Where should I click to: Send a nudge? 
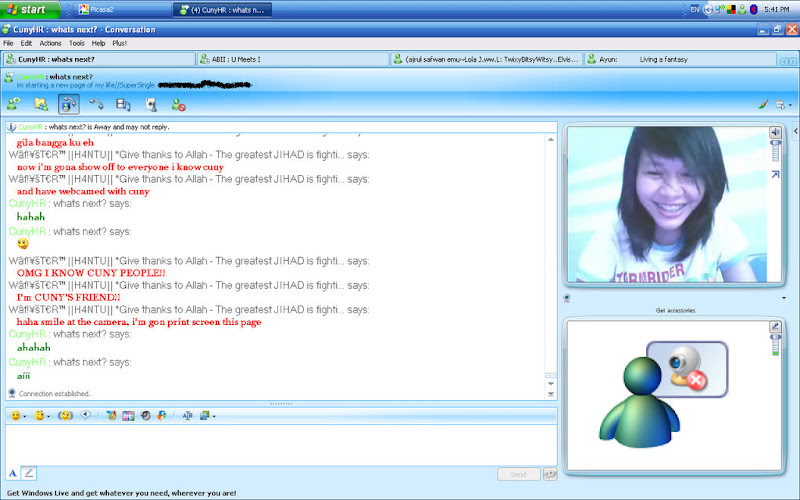(65, 416)
